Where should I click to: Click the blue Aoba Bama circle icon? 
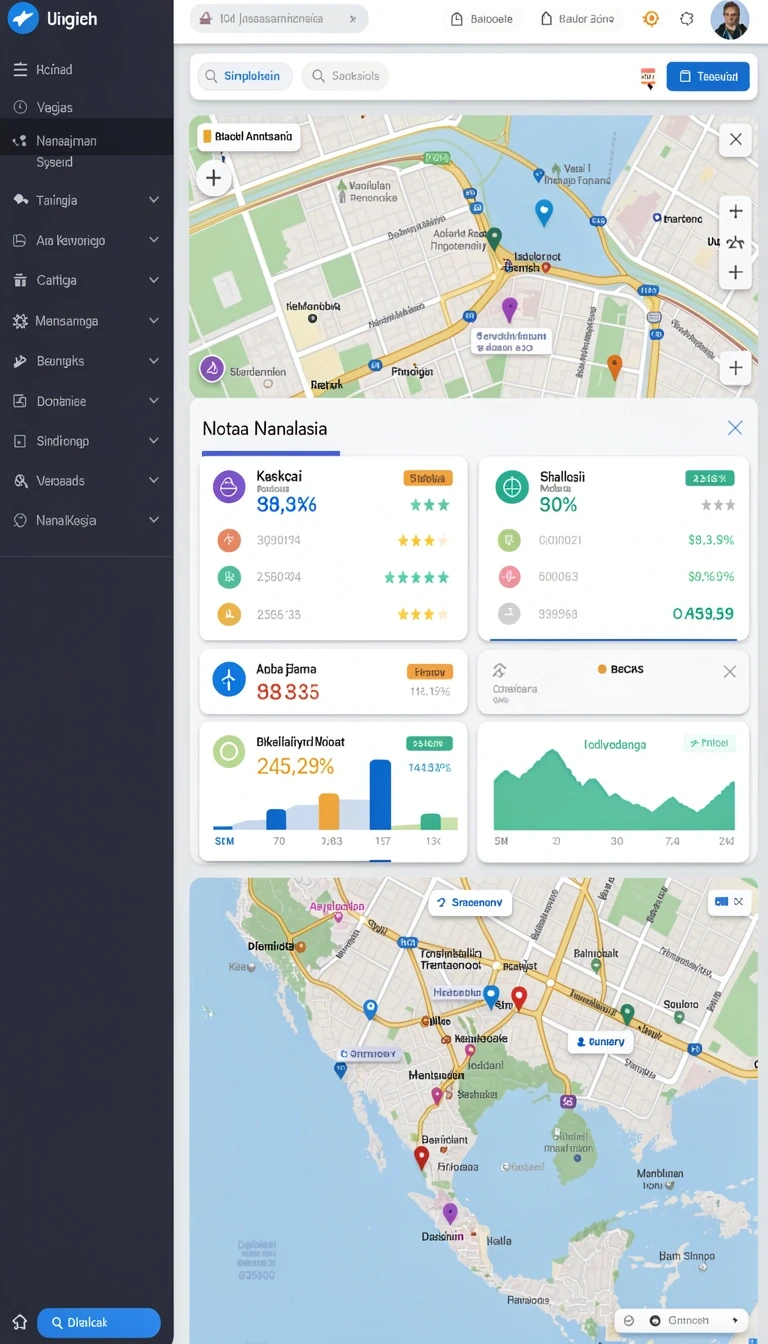pos(229,679)
